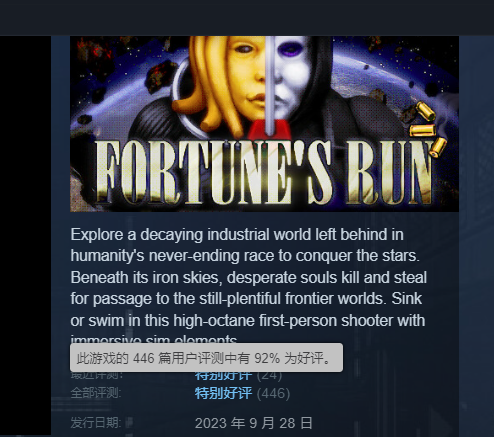Open the partially hidden recent reviews 特别好评 link
The image size is (494, 437).
tap(223, 376)
